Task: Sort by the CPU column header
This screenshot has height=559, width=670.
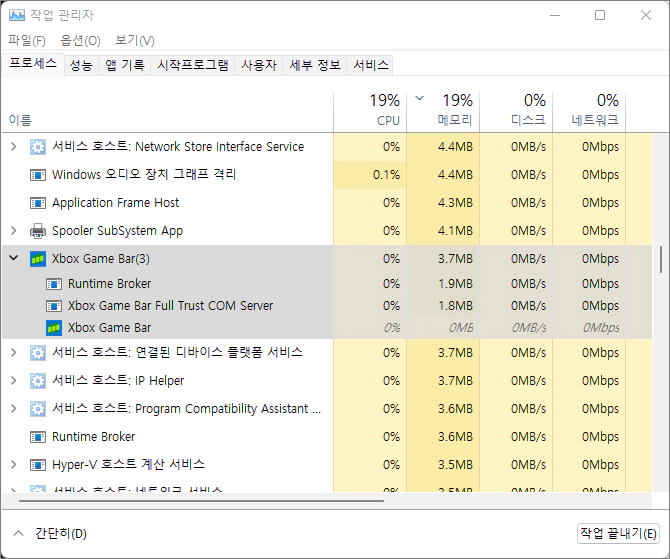Action: pyautogui.click(x=370, y=111)
